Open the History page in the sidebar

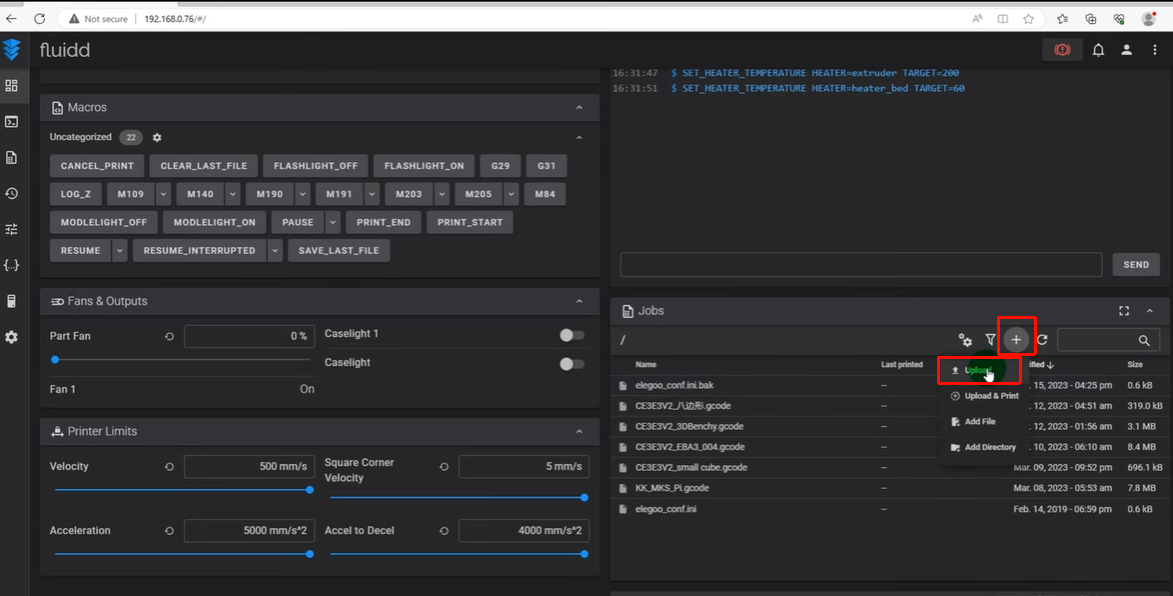pos(12,193)
